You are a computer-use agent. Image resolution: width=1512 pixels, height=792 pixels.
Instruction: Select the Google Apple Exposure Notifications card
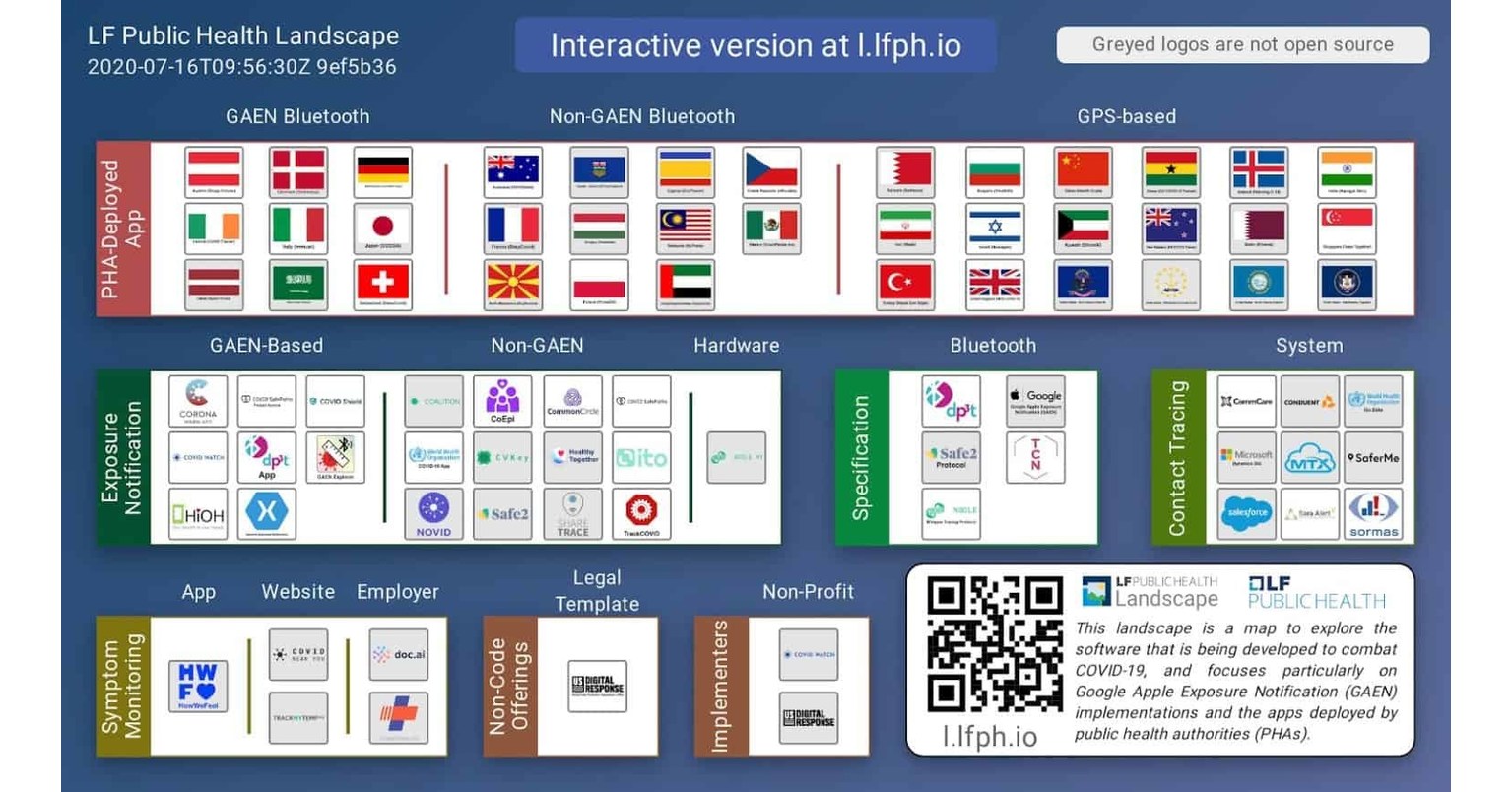(x=1035, y=401)
